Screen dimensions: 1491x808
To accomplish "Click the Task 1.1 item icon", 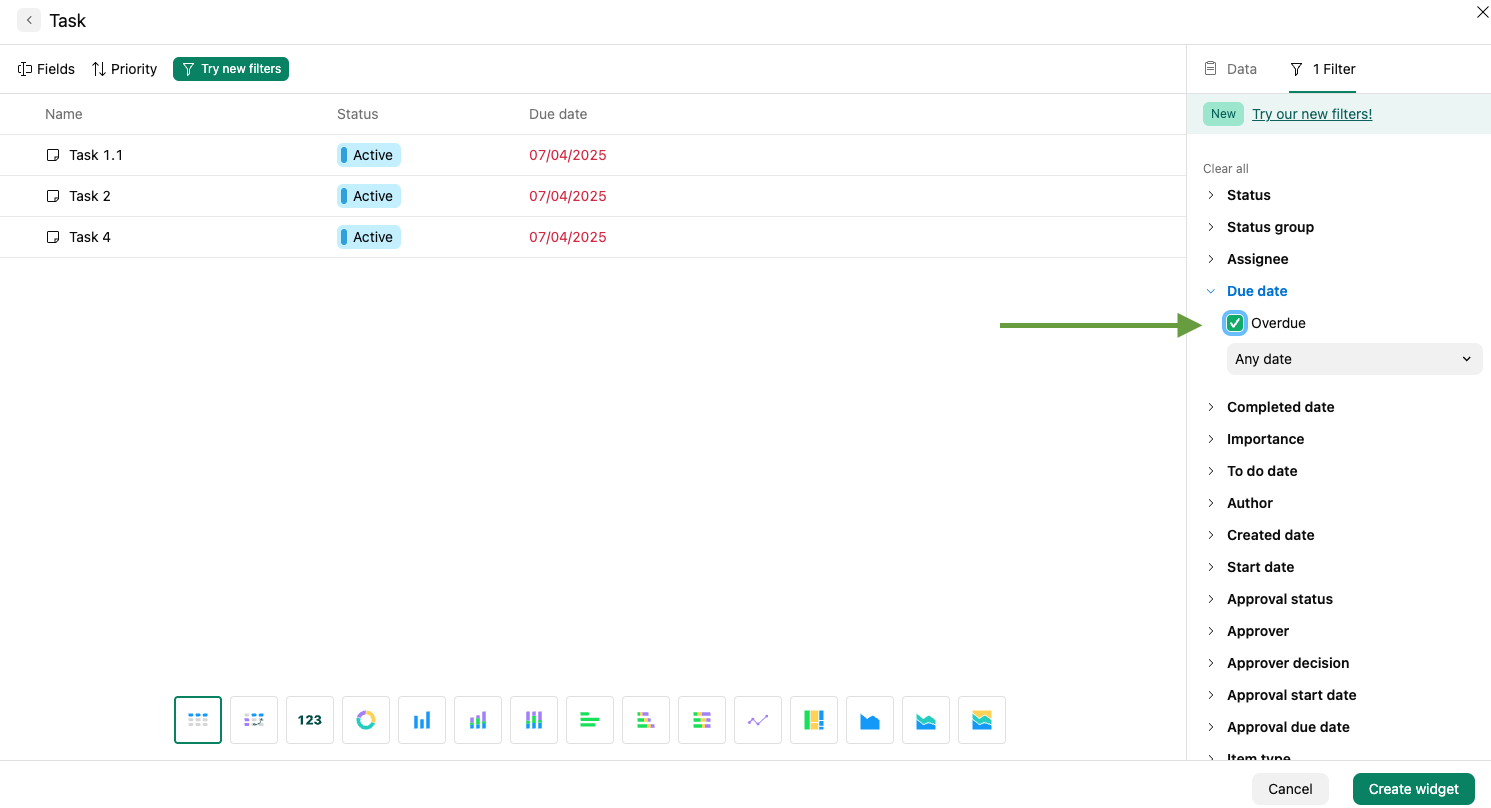I will click(x=53, y=155).
